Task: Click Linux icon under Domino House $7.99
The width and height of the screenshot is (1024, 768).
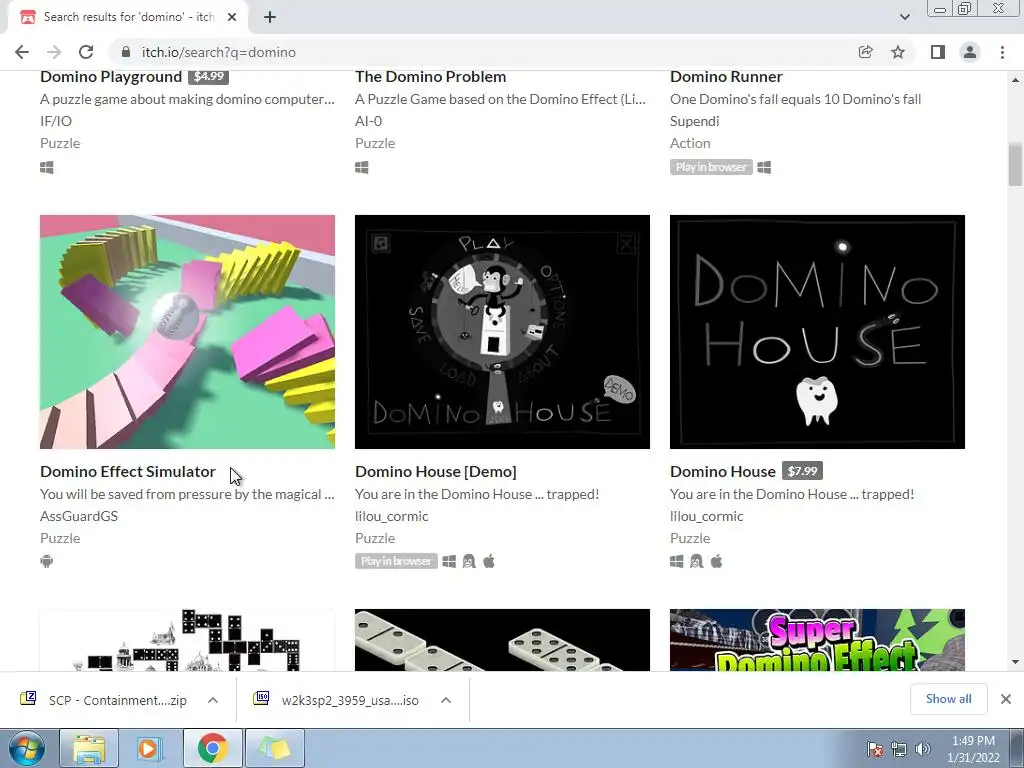Action: (x=697, y=561)
